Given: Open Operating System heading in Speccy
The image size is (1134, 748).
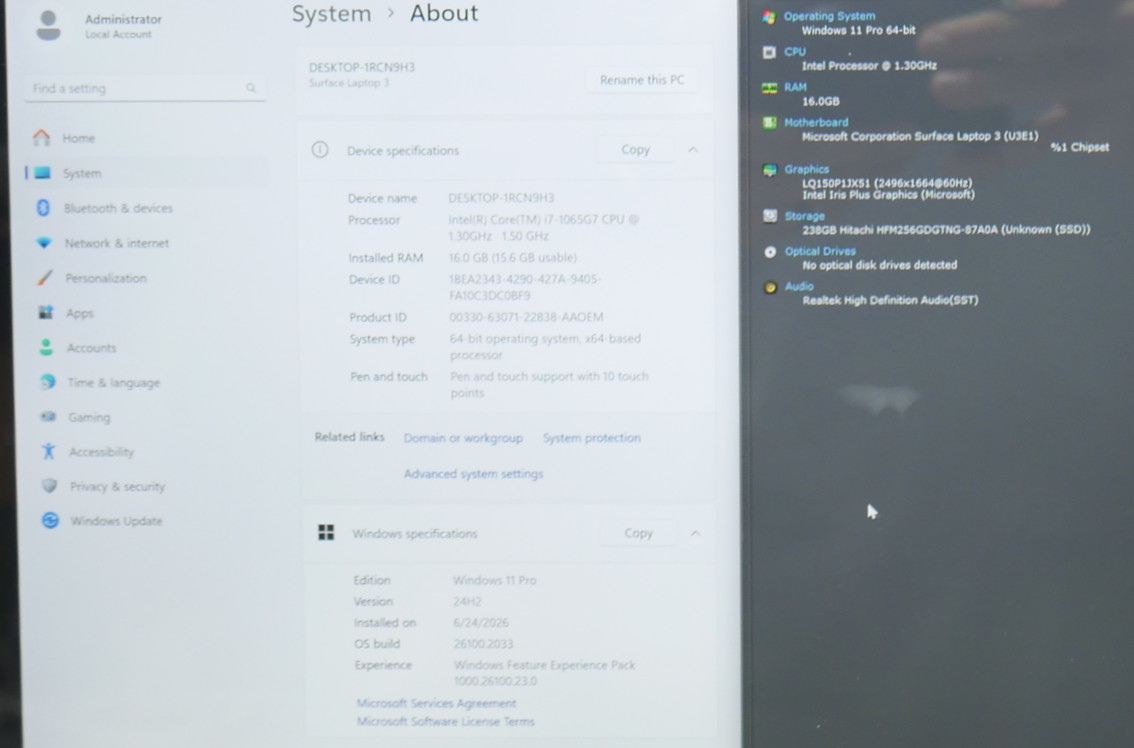Looking at the screenshot, I should point(830,16).
